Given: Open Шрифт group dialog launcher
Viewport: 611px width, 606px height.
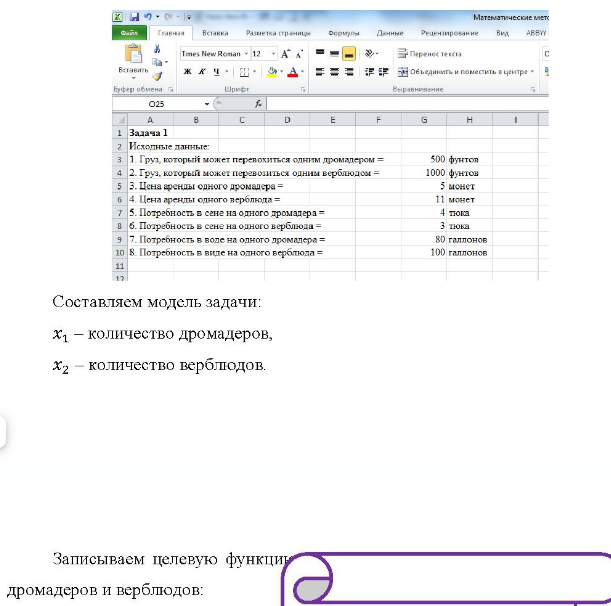Looking at the screenshot, I should pos(303,90).
